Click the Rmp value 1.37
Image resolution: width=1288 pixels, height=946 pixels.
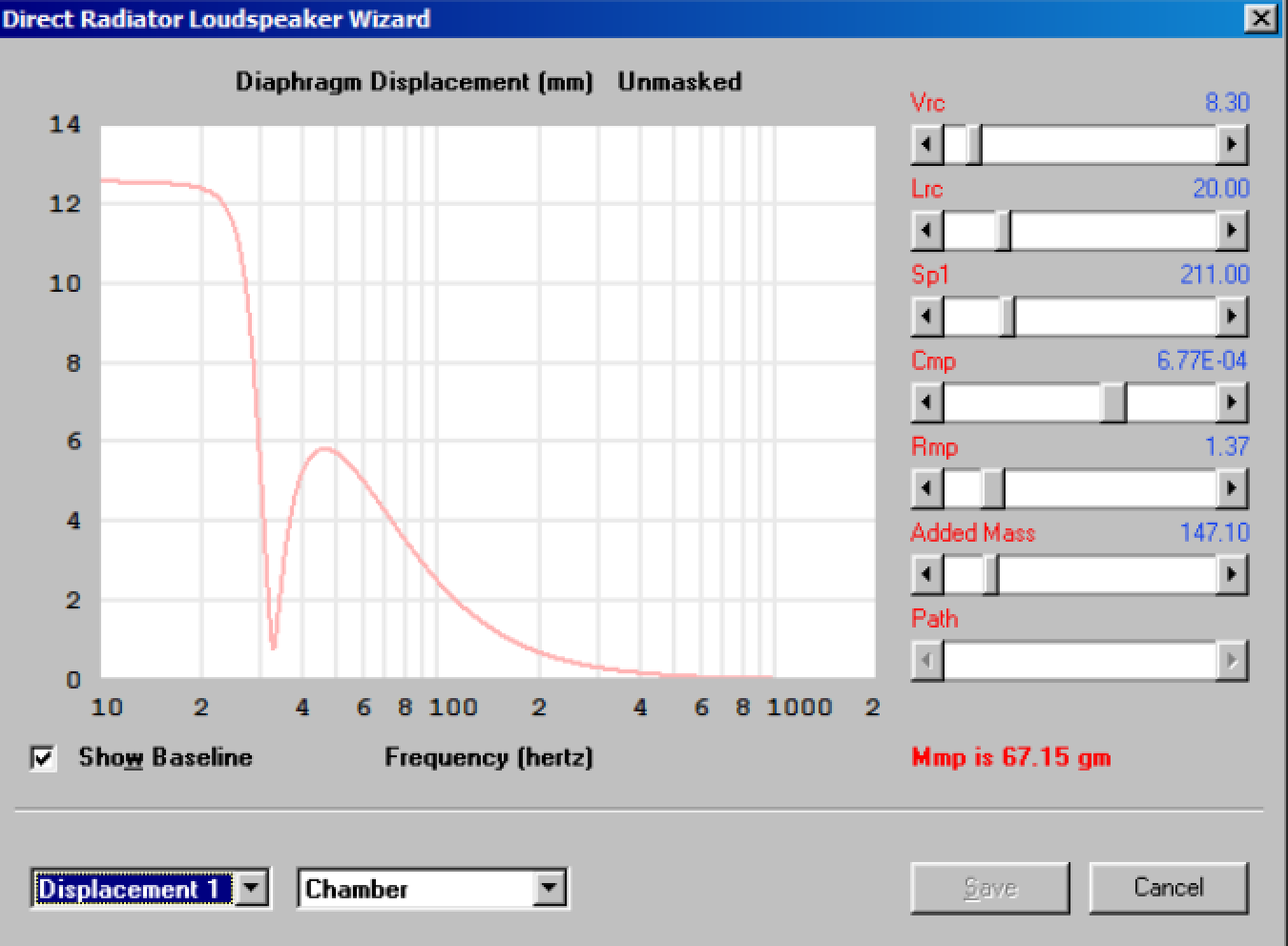pyautogui.click(x=1227, y=446)
